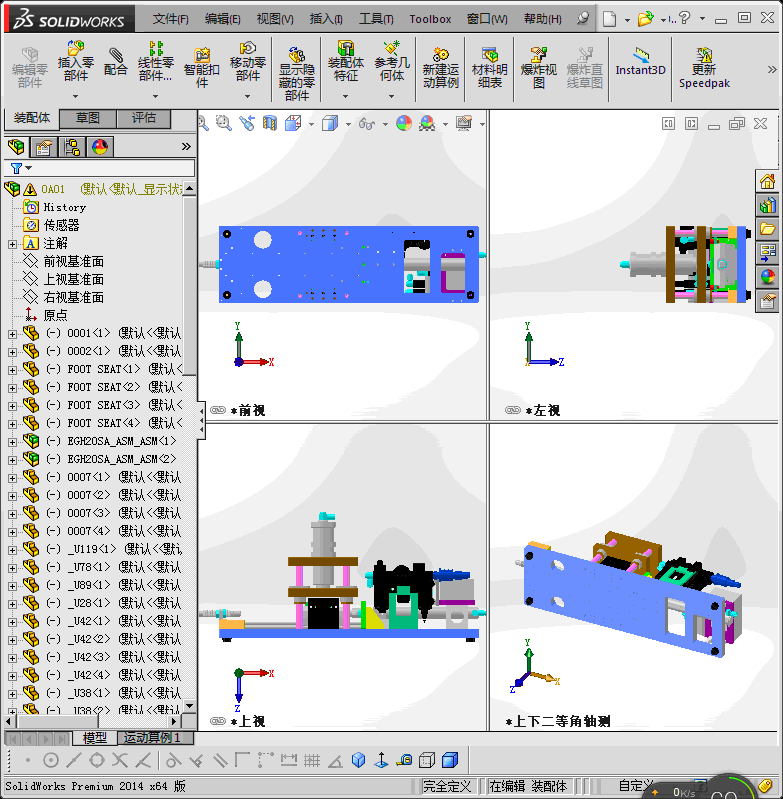Screen dimensions: 783x799
Task: Click feature tree horizontal scrollbar right arrow
Action: tap(174, 722)
